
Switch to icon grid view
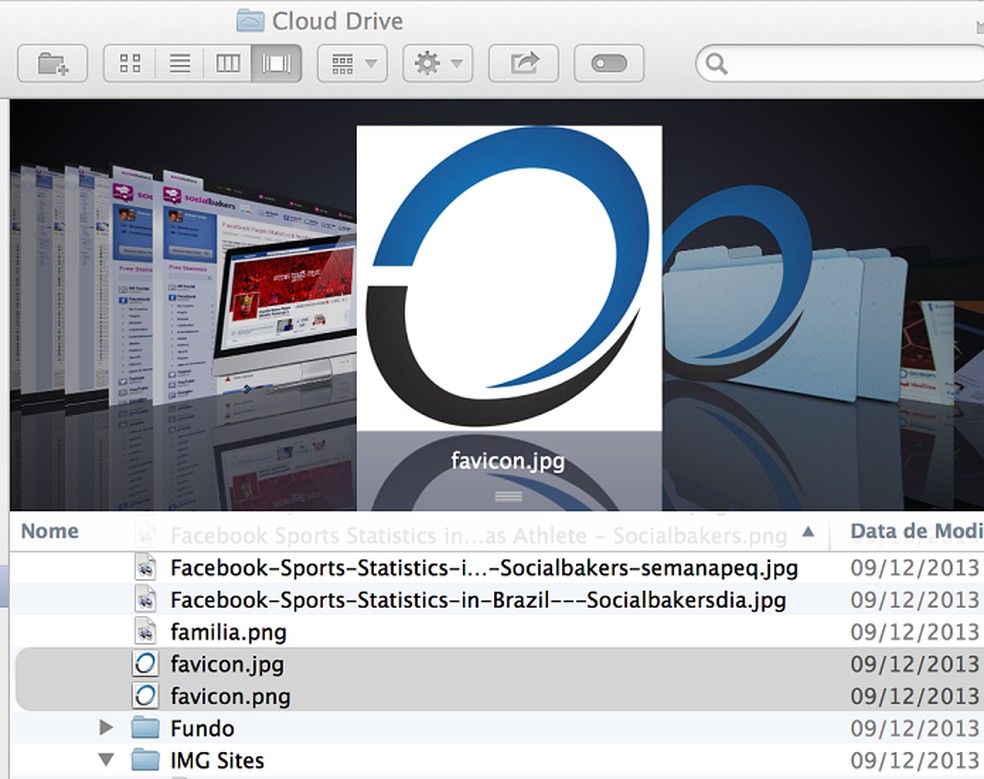click(x=130, y=64)
